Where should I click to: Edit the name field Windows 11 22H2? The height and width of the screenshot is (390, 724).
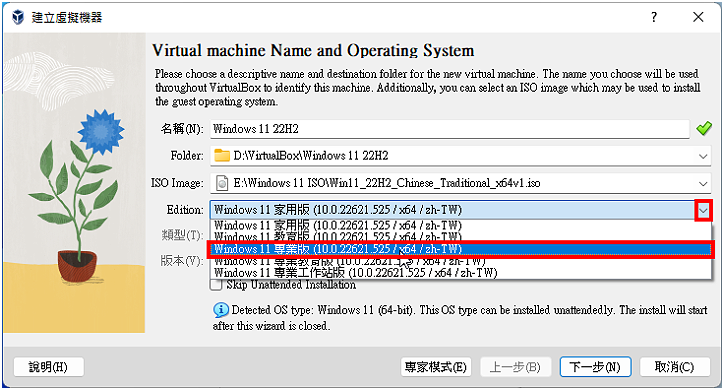pyautogui.click(x=450, y=129)
